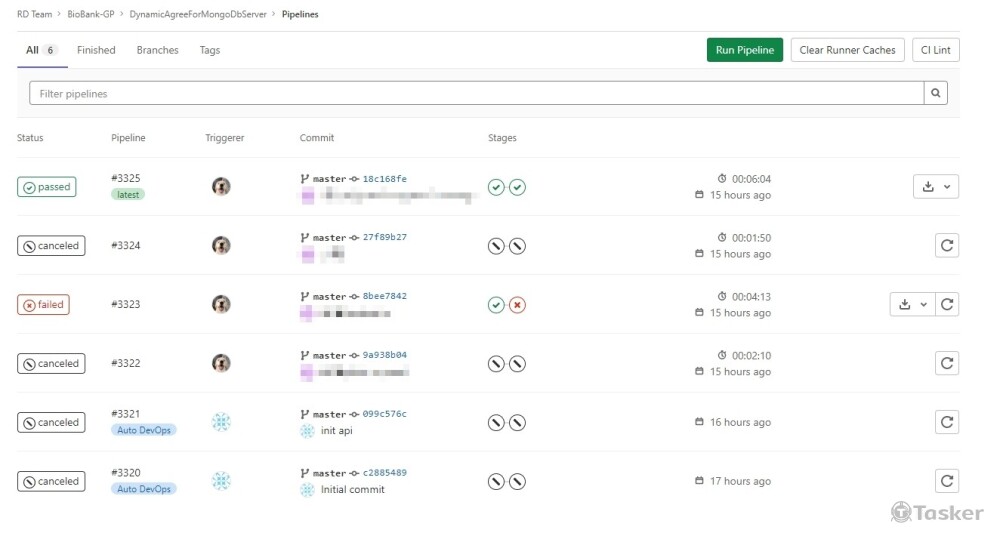1000x533 pixels.
Task: Open second canceled stage of pipeline #3320
Action: pyautogui.click(x=517, y=481)
